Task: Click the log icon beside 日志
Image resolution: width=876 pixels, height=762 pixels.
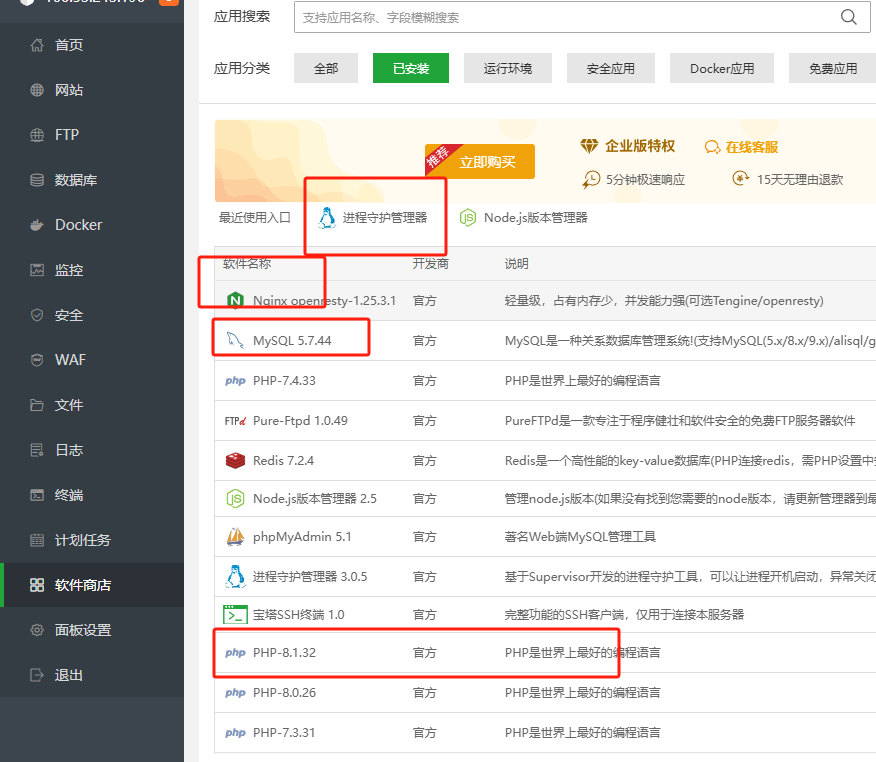Action: pos(37,450)
